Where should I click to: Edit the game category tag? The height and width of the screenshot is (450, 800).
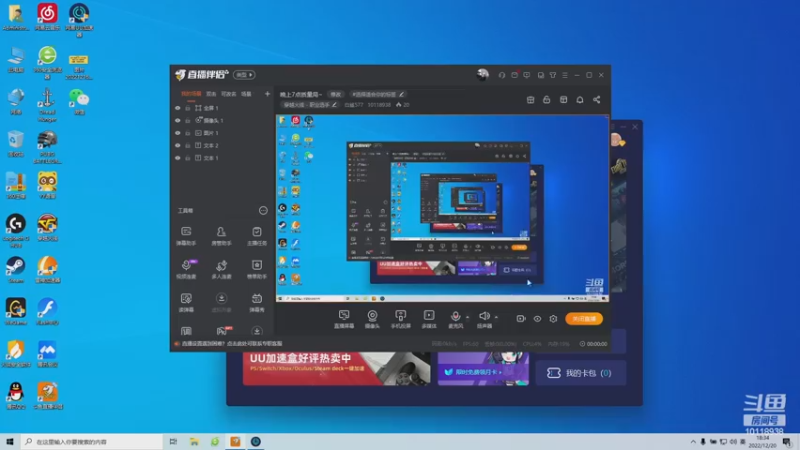click(310, 105)
